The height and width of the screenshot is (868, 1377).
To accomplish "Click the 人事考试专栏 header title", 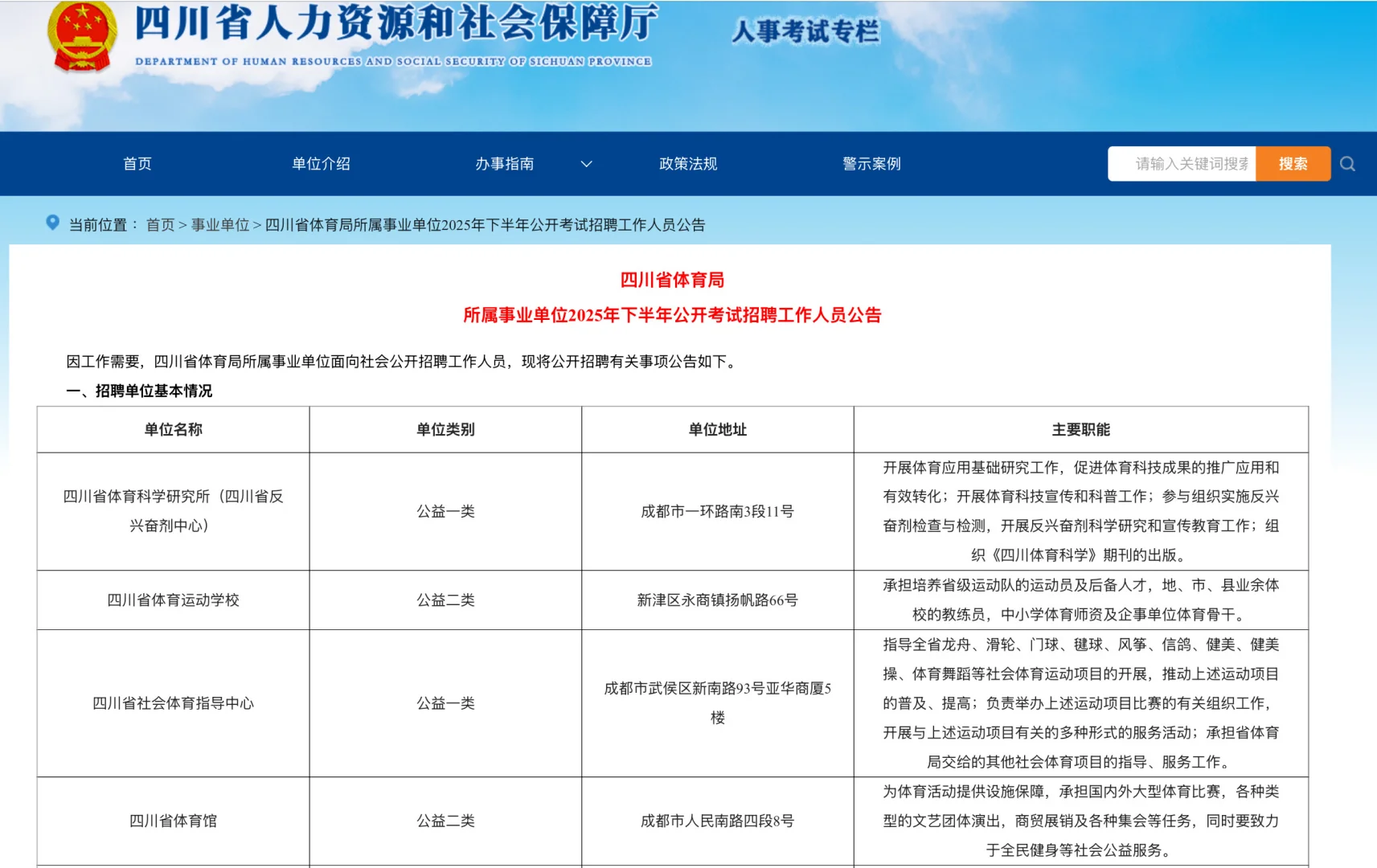I will [x=805, y=31].
